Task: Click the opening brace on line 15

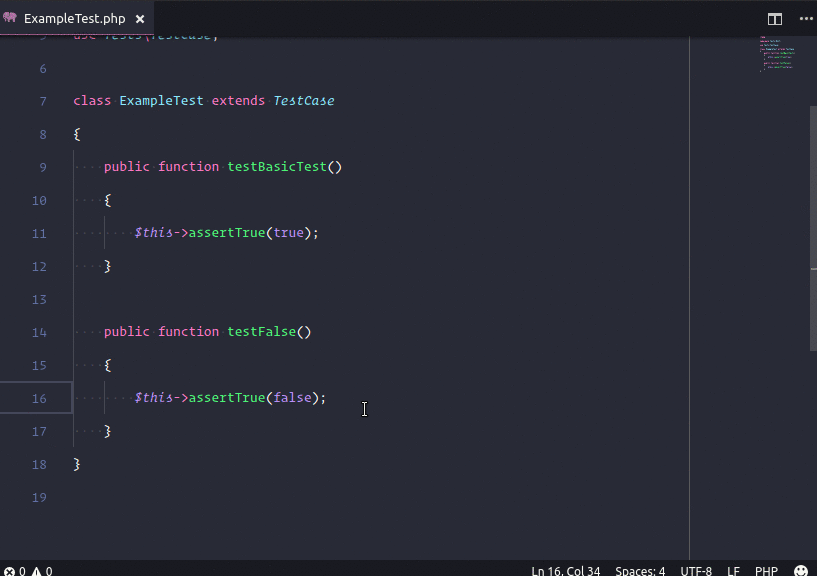Action: pos(108,365)
